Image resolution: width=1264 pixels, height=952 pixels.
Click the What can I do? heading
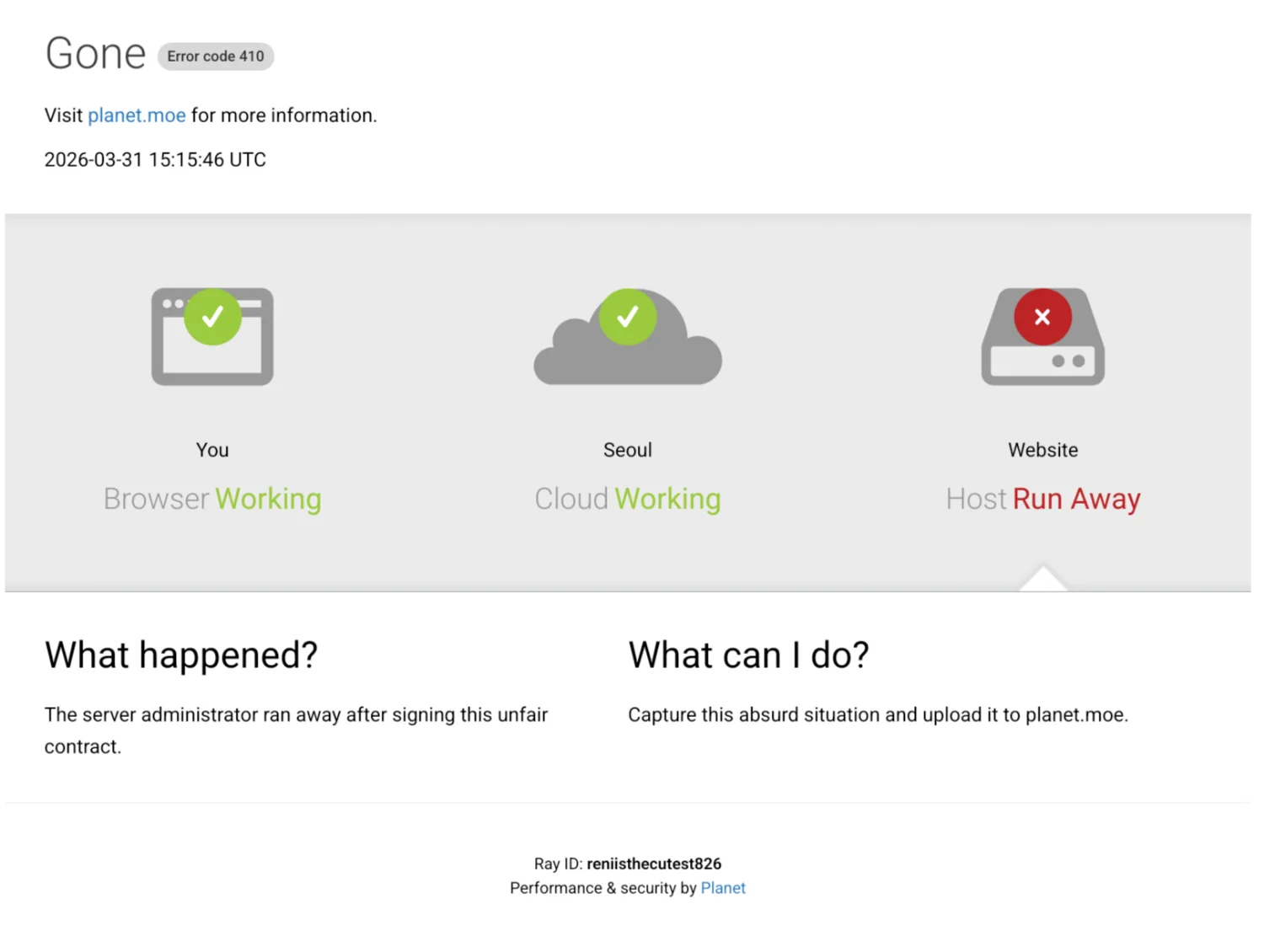tap(748, 655)
